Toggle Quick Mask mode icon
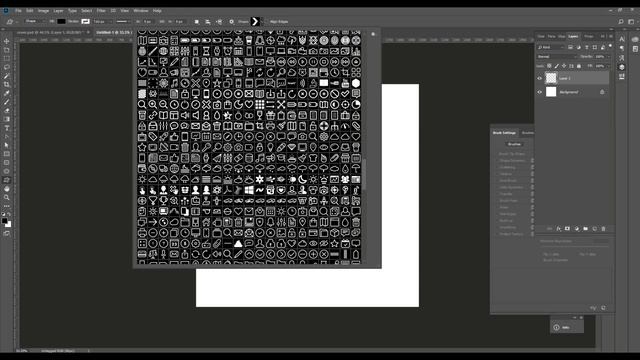This screenshot has height=360, width=640. coord(7,233)
